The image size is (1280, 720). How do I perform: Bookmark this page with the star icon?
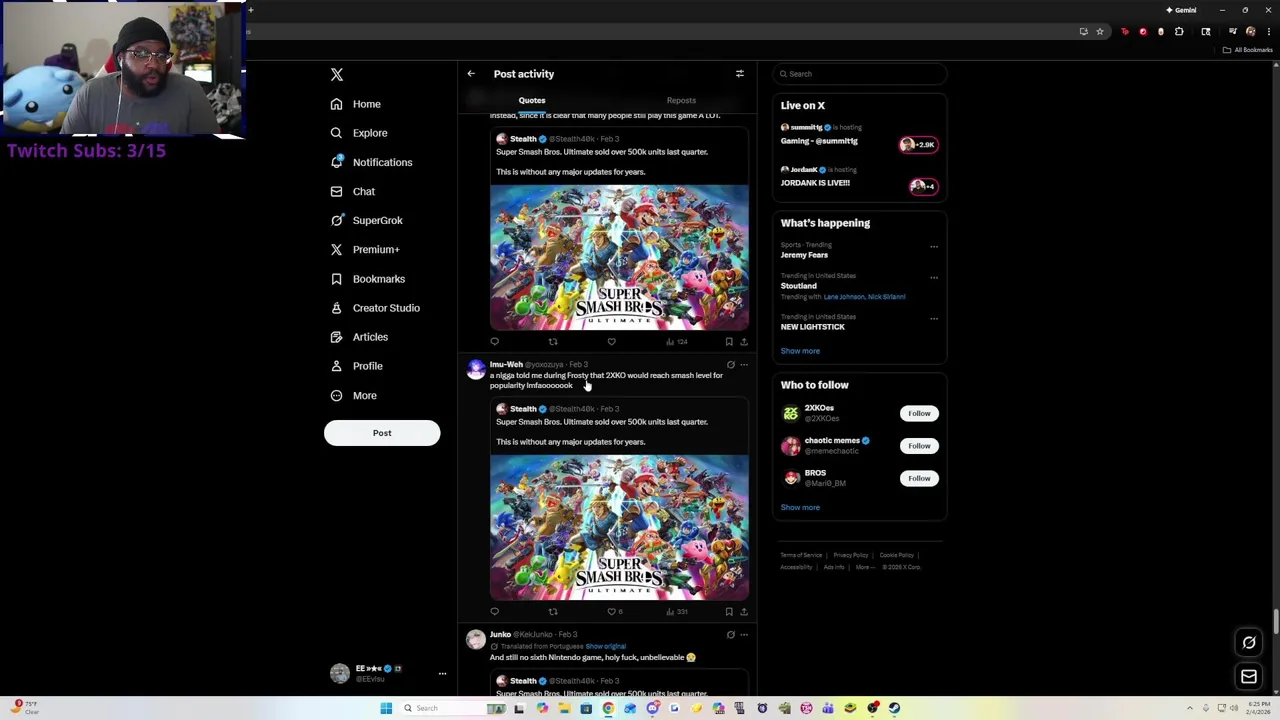tap(1100, 32)
